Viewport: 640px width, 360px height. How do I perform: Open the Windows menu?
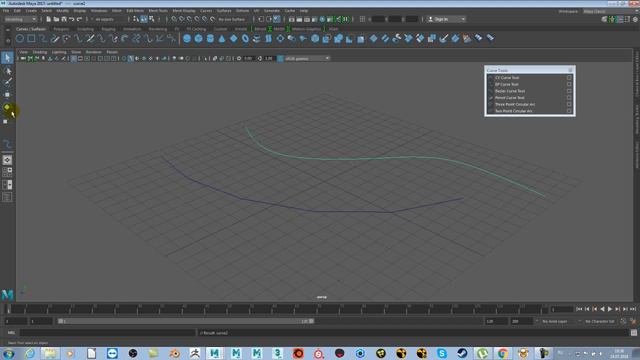[99, 11]
